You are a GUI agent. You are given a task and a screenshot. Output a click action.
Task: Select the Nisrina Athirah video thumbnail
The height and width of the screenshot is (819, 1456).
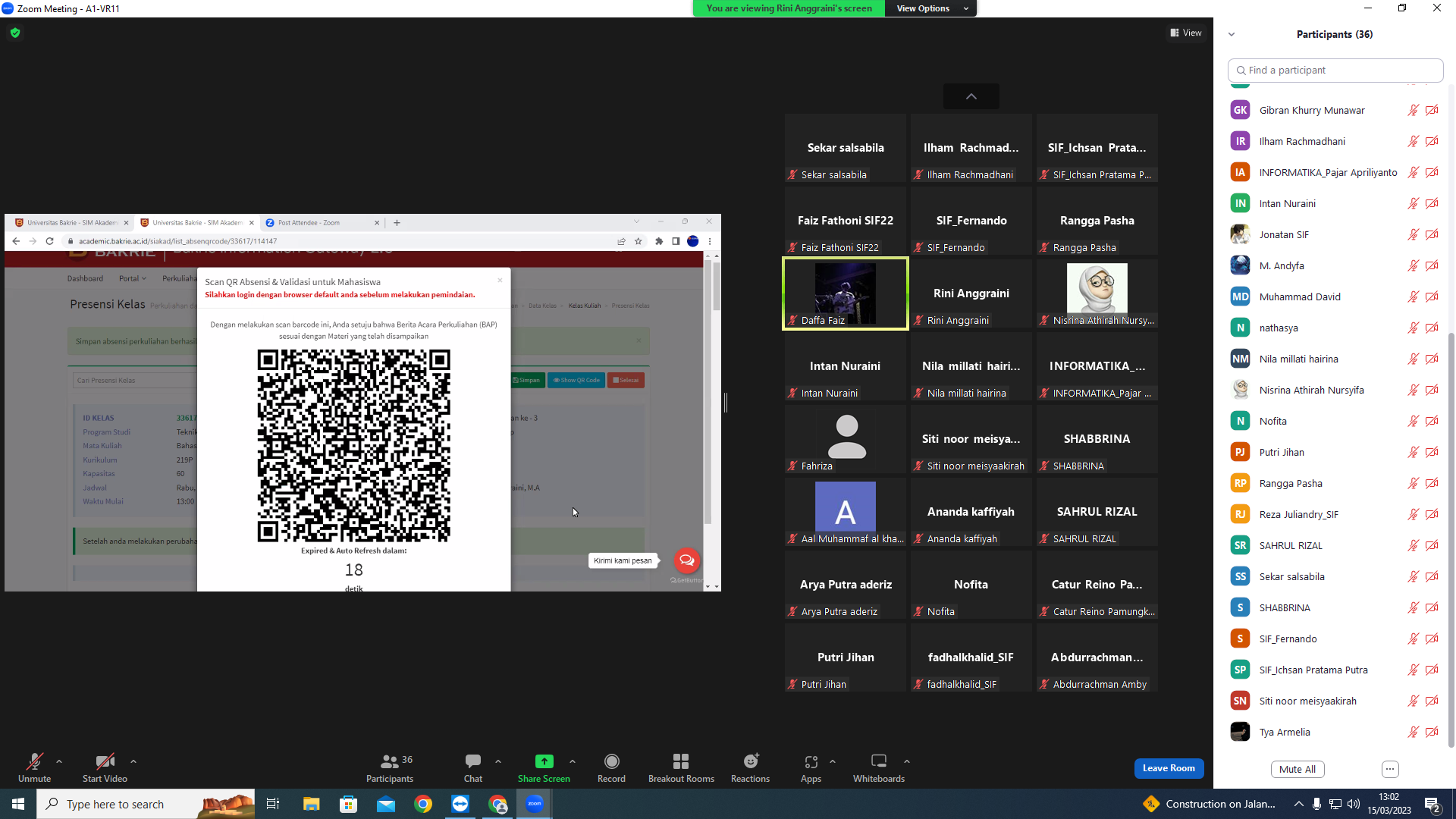click(x=1097, y=293)
